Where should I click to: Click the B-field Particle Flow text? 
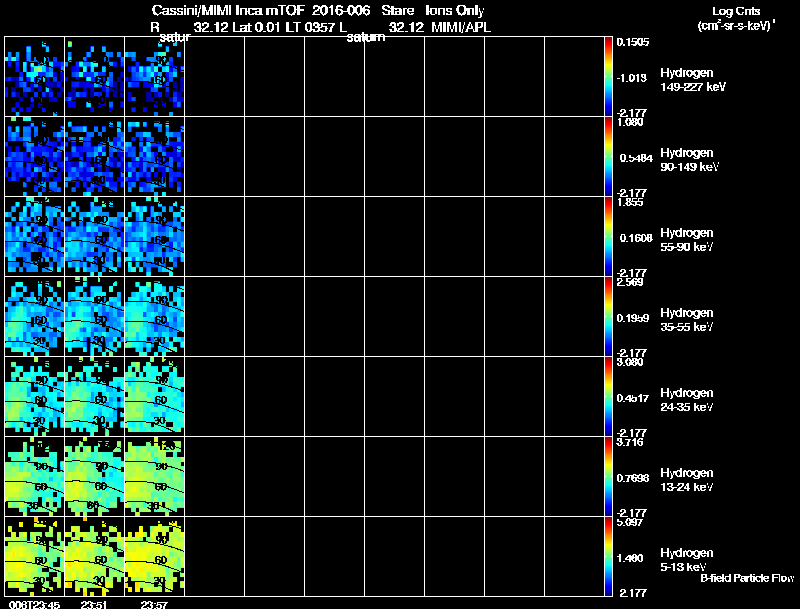[x=747, y=578]
